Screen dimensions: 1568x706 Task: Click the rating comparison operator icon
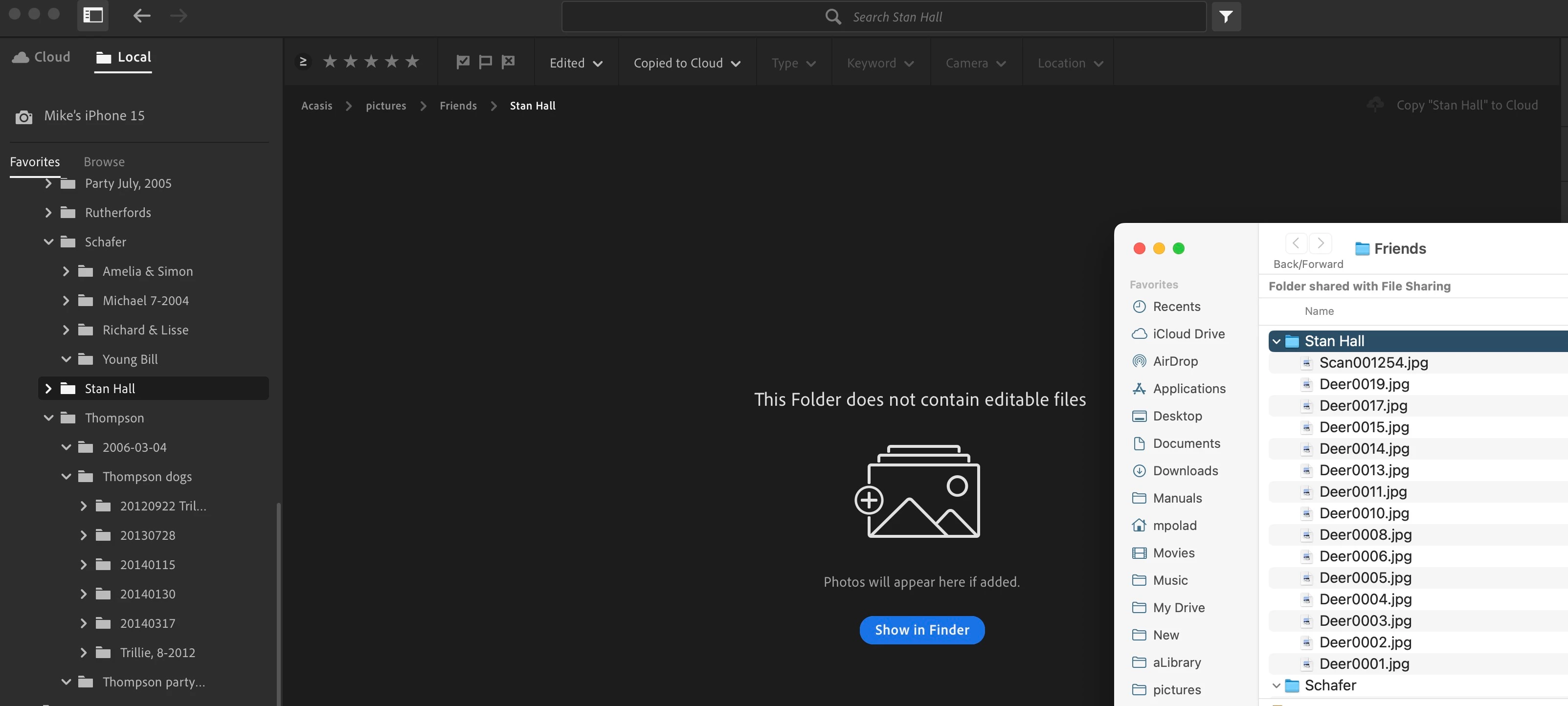coord(303,62)
